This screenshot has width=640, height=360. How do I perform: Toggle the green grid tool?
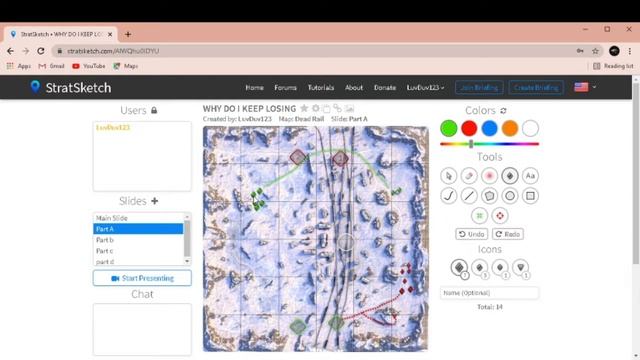(479, 216)
